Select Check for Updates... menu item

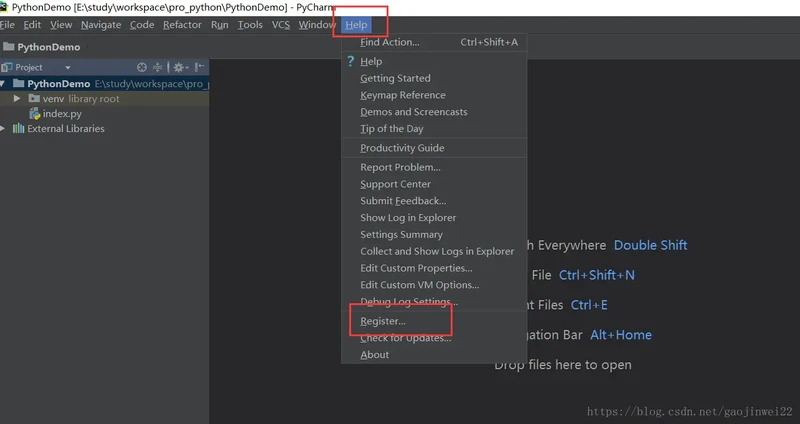pyautogui.click(x=405, y=338)
